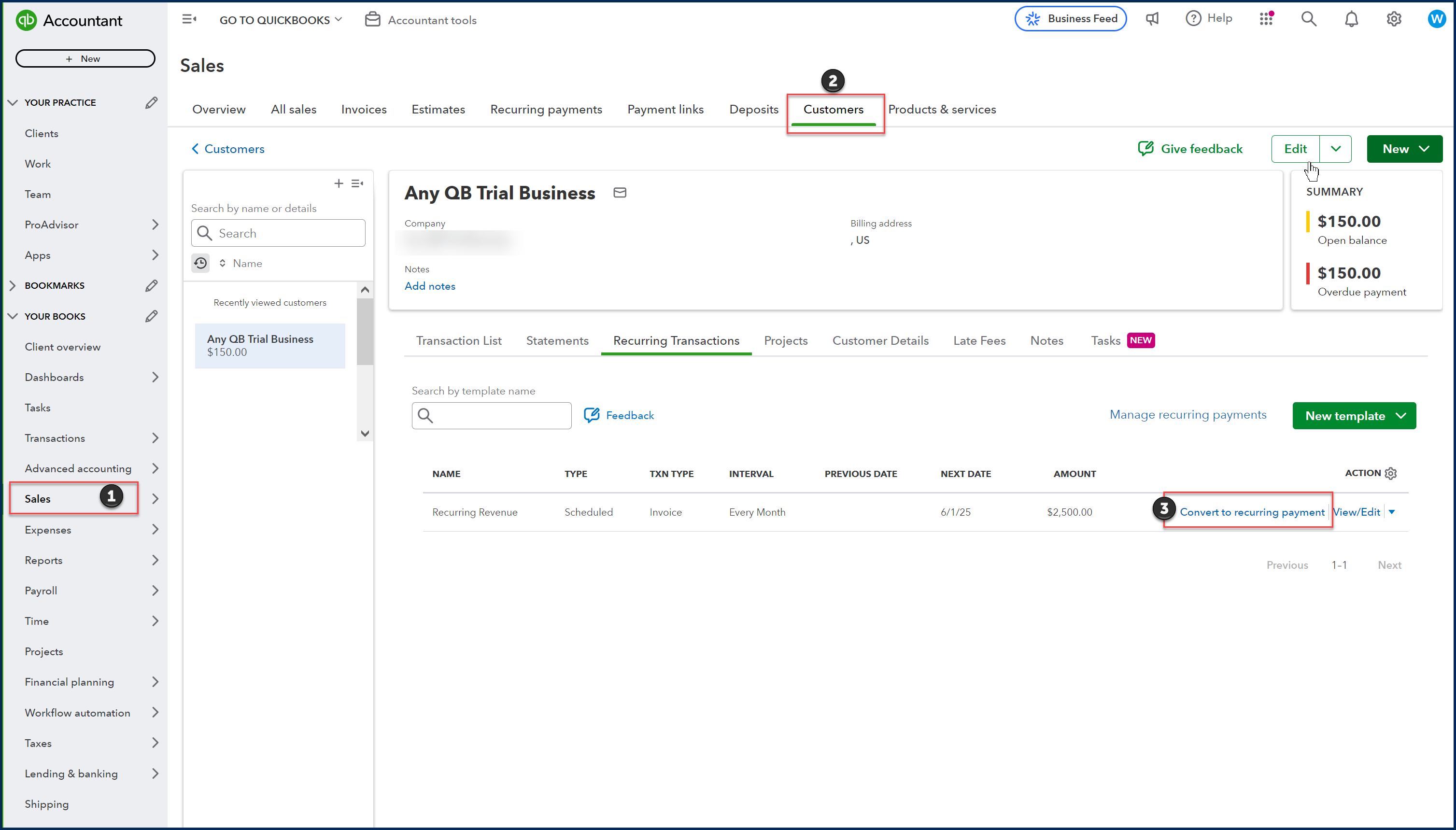Add a new customer with plus icon
The height and width of the screenshot is (830, 1456).
(x=338, y=183)
